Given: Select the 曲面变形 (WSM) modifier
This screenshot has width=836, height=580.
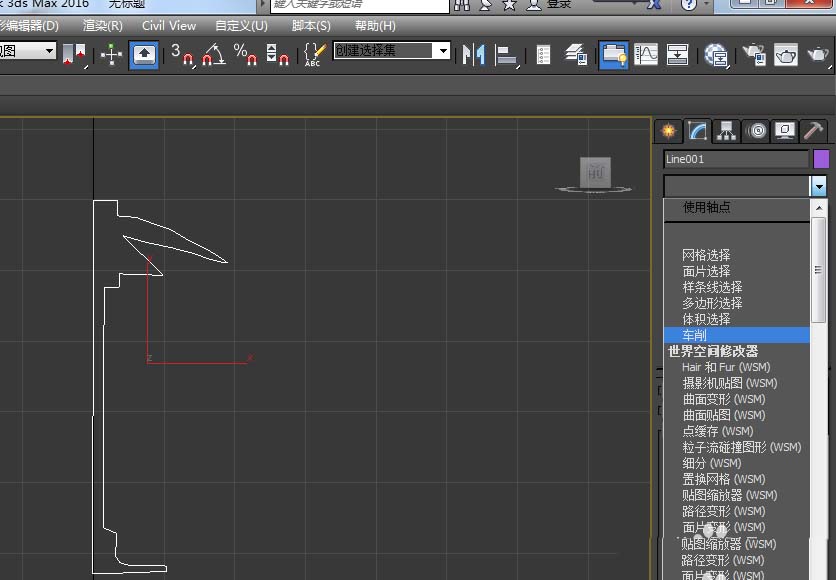Looking at the screenshot, I should click(x=724, y=399).
